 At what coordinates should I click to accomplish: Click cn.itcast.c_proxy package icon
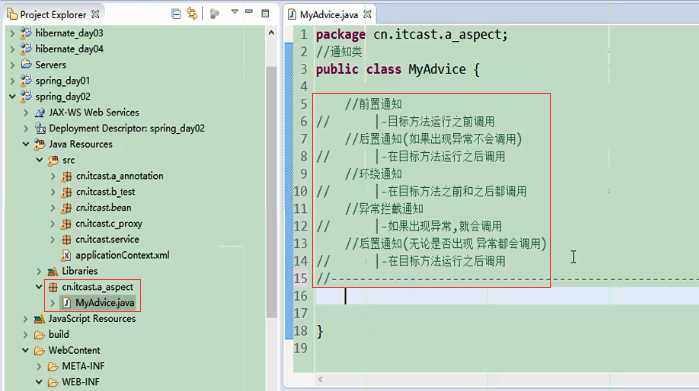pyautogui.click(x=67, y=223)
